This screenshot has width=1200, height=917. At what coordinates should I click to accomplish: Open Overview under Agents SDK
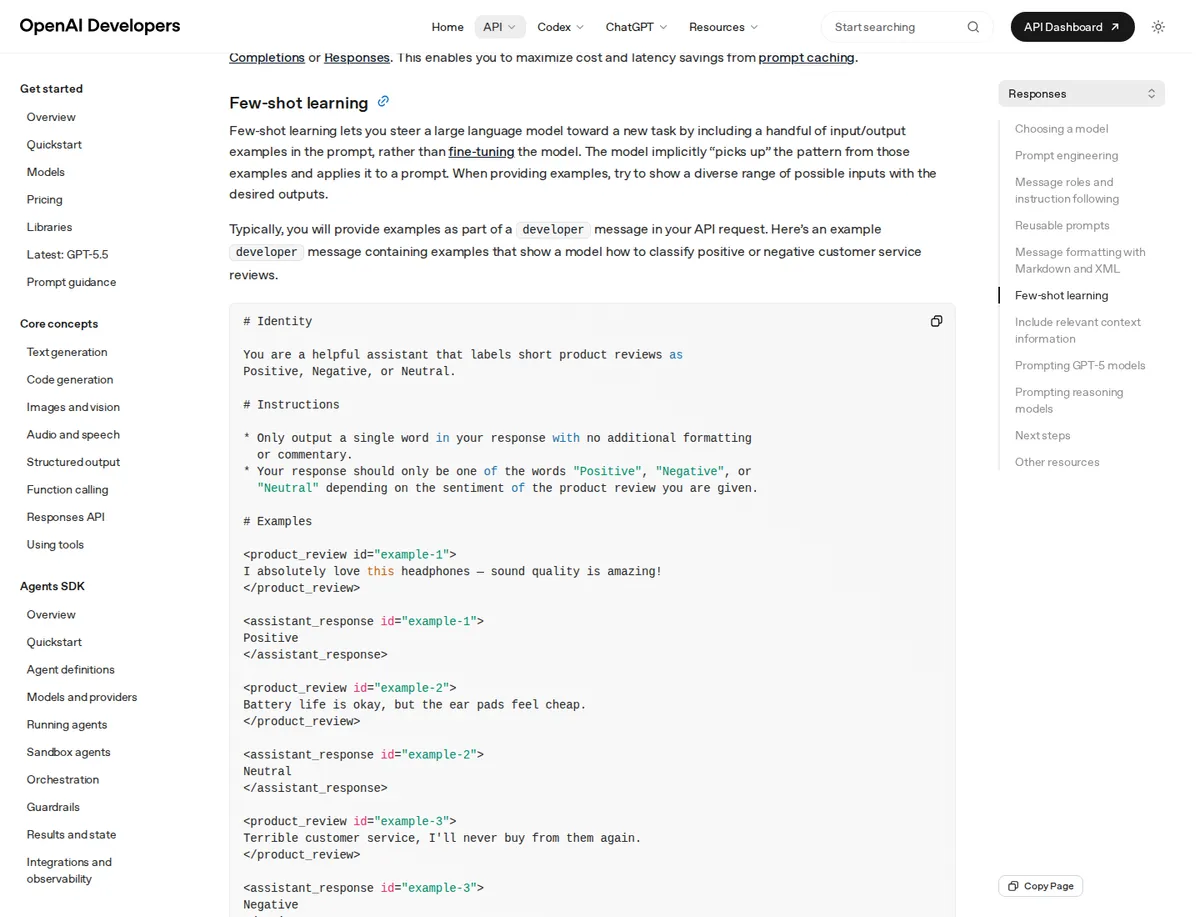click(51, 614)
